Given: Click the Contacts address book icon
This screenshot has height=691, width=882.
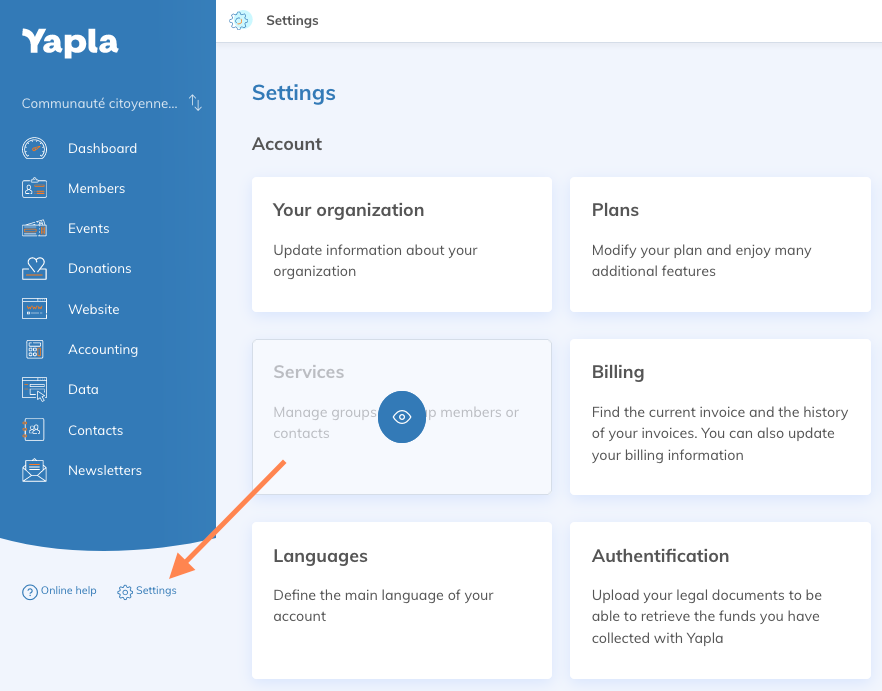Looking at the screenshot, I should [x=34, y=430].
